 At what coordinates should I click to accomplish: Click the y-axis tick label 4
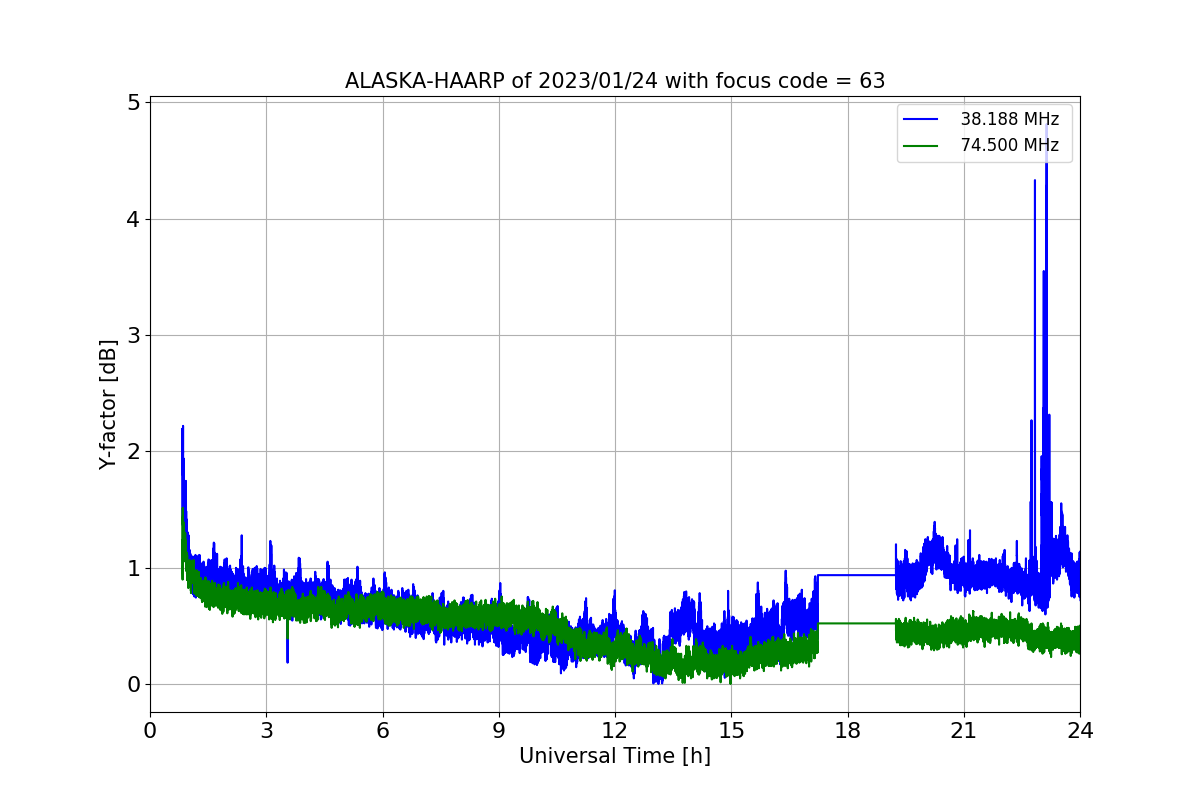tap(132, 219)
